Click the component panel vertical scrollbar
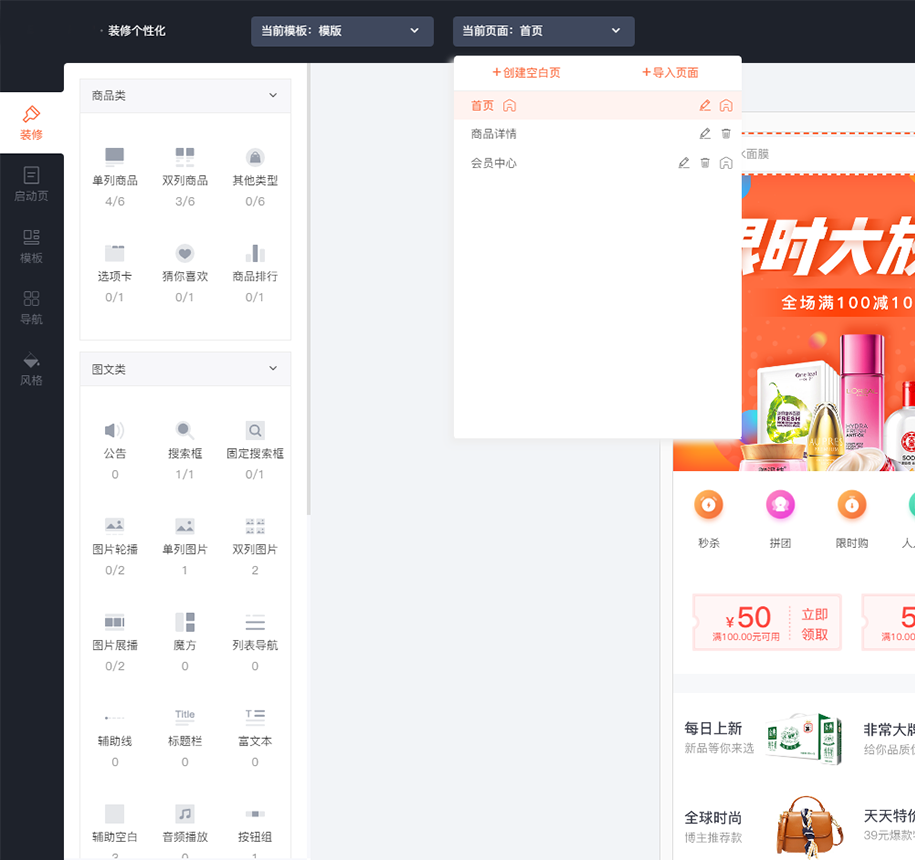This screenshot has width=915, height=860. [x=308, y=289]
